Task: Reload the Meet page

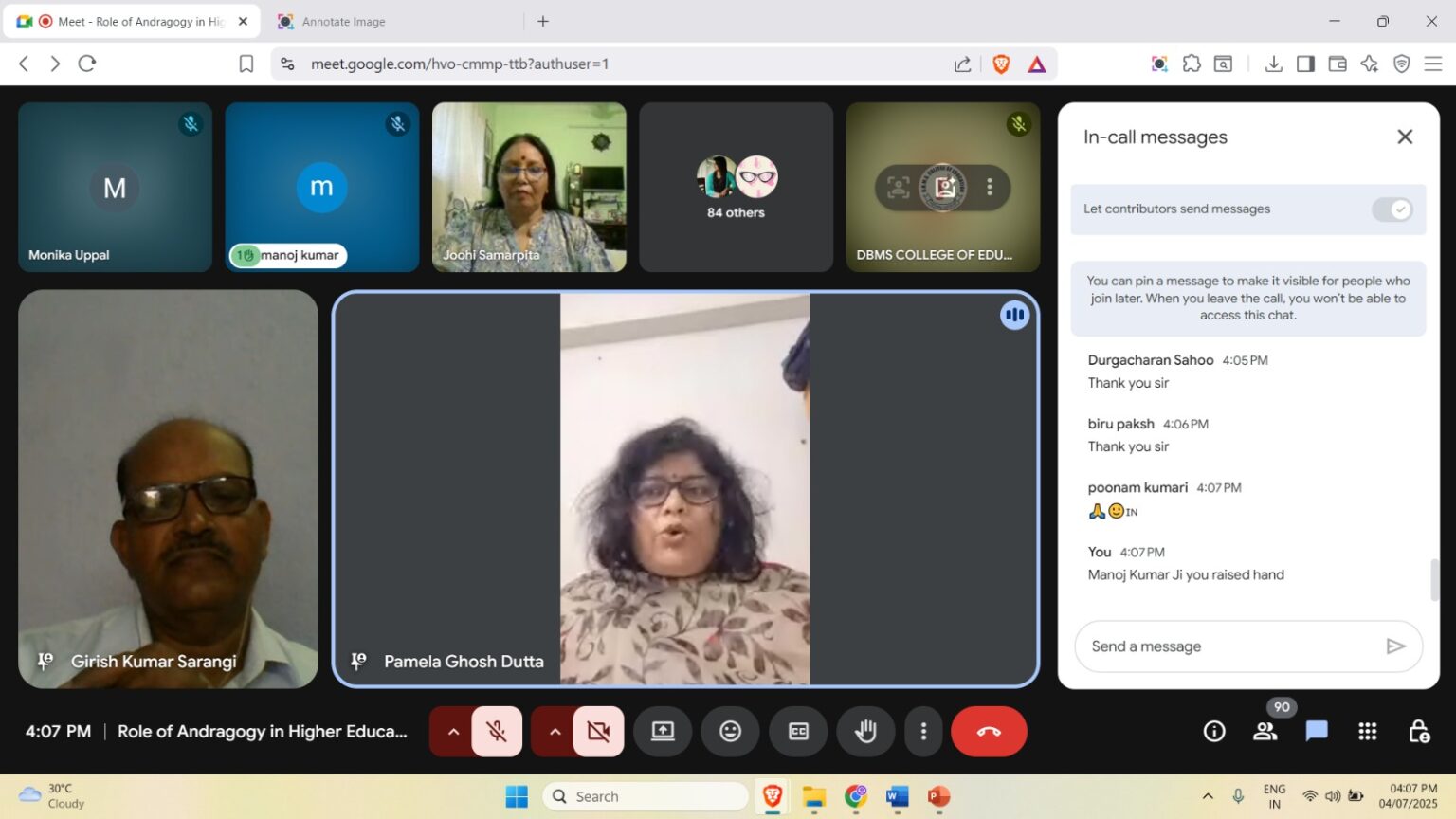Action: [x=87, y=64]
